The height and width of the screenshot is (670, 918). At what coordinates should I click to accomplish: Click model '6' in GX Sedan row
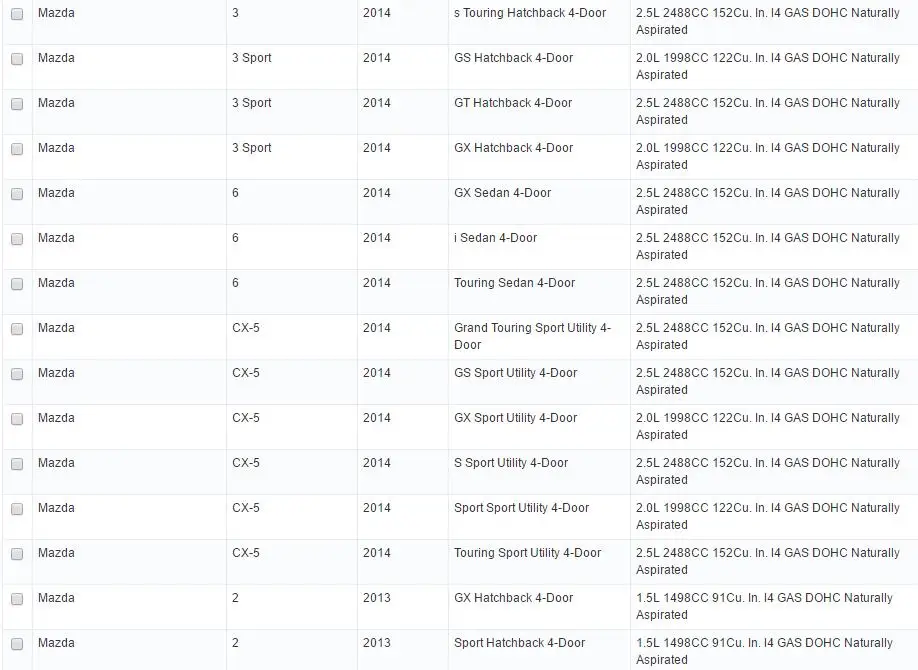[235, 193]
